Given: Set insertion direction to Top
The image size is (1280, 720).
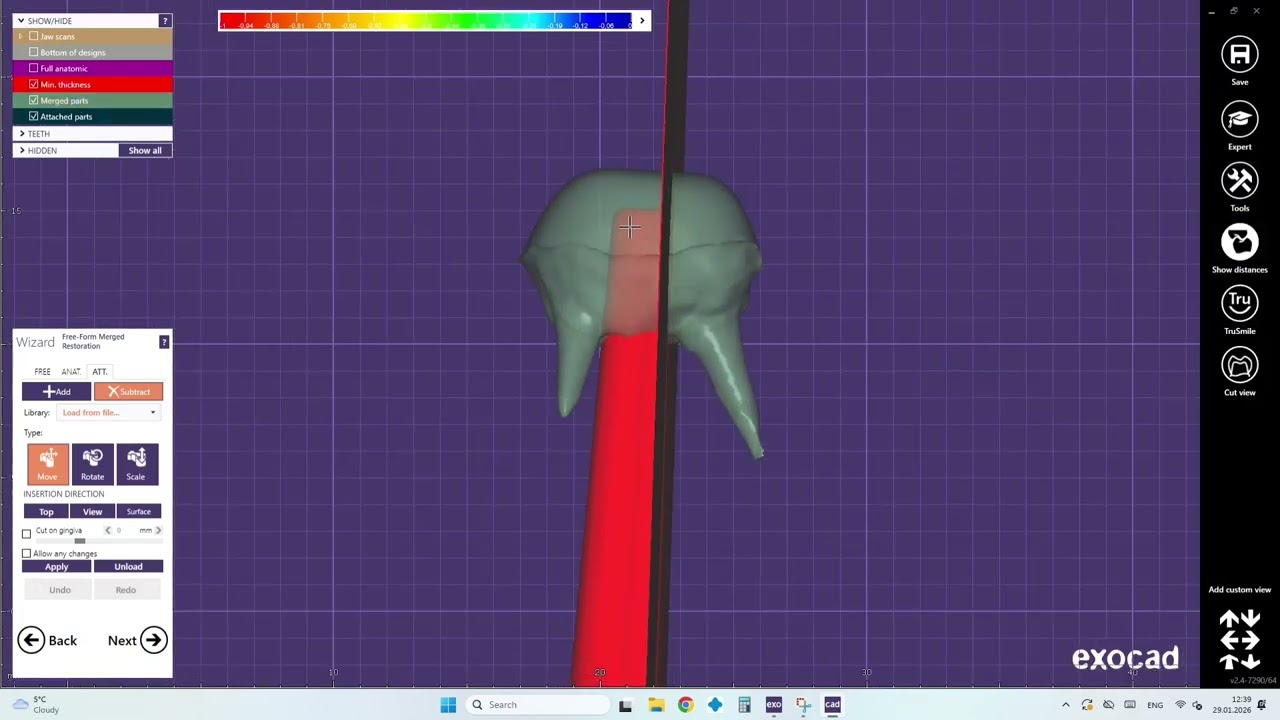Looking at the screenshot, I should (x=46, y=512).
